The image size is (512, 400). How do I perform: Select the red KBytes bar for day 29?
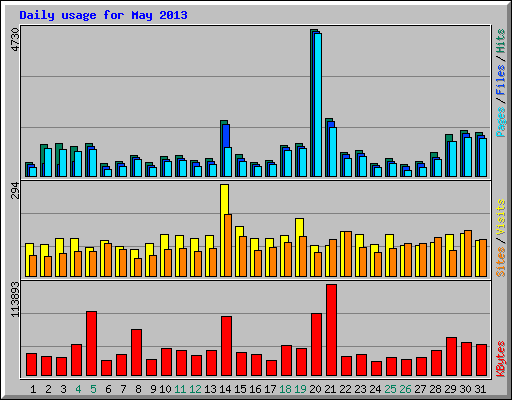point(452,357)
